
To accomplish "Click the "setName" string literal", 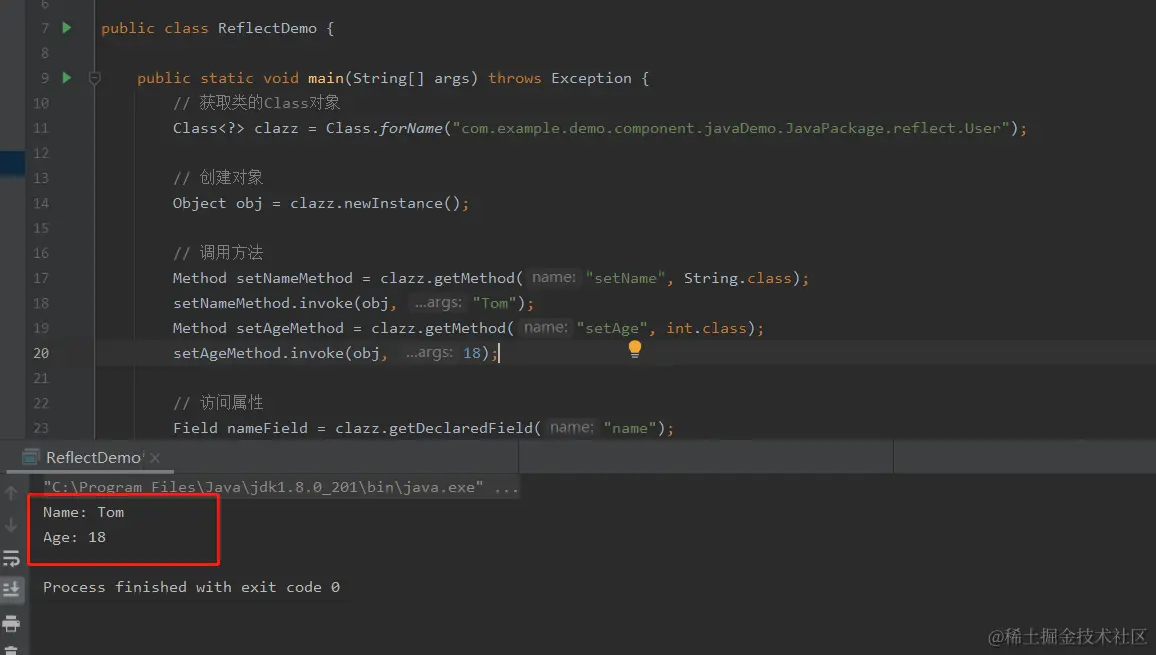I will click(625, 278).
